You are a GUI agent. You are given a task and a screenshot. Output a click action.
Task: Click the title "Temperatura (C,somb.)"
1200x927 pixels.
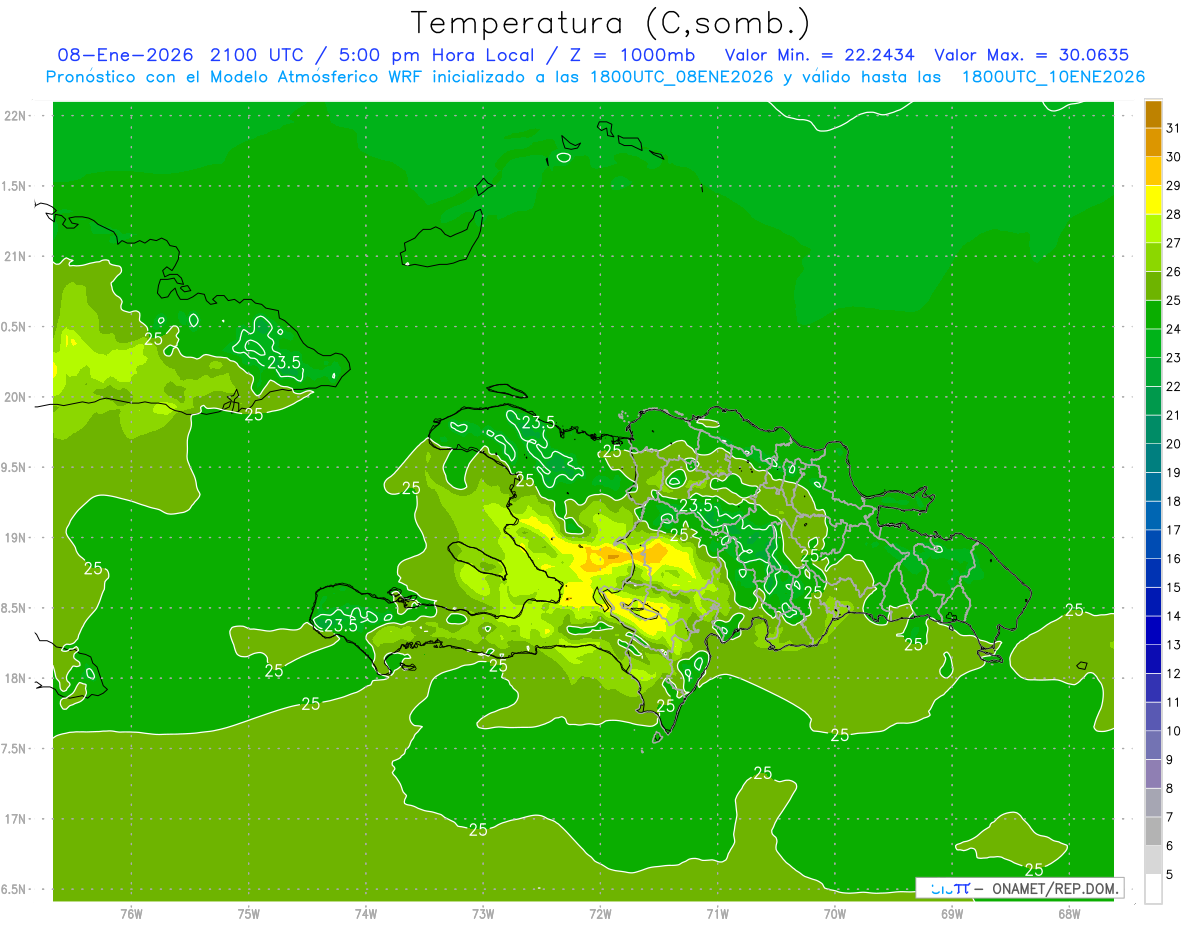click(611, 23)
